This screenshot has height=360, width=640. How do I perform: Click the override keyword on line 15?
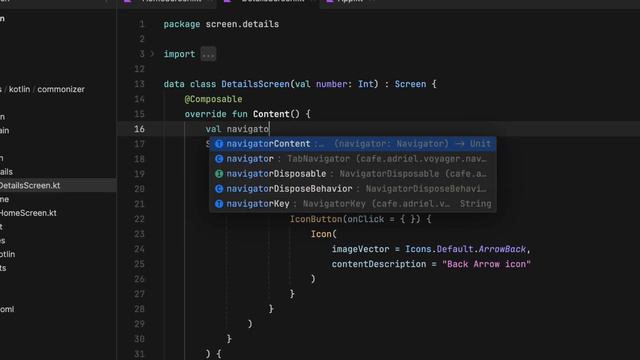pos(205,114)
